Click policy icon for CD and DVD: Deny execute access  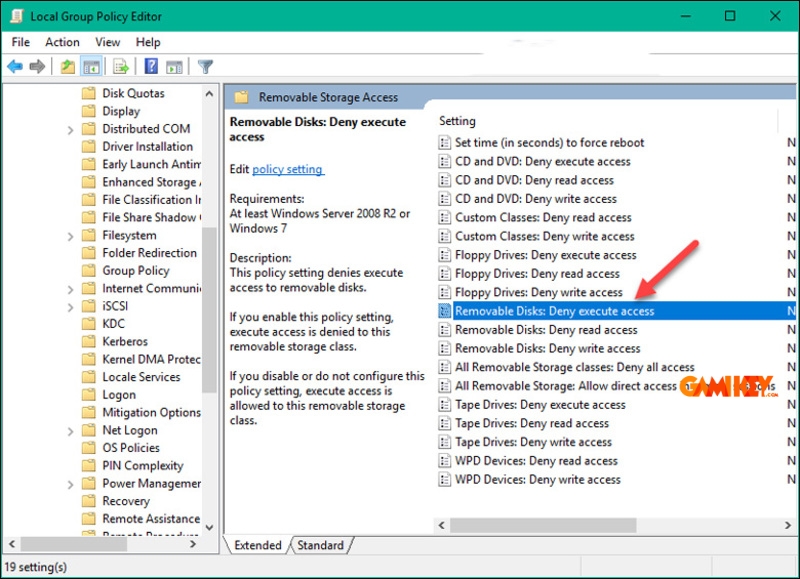pyautogui.click(x=445, y=161)
